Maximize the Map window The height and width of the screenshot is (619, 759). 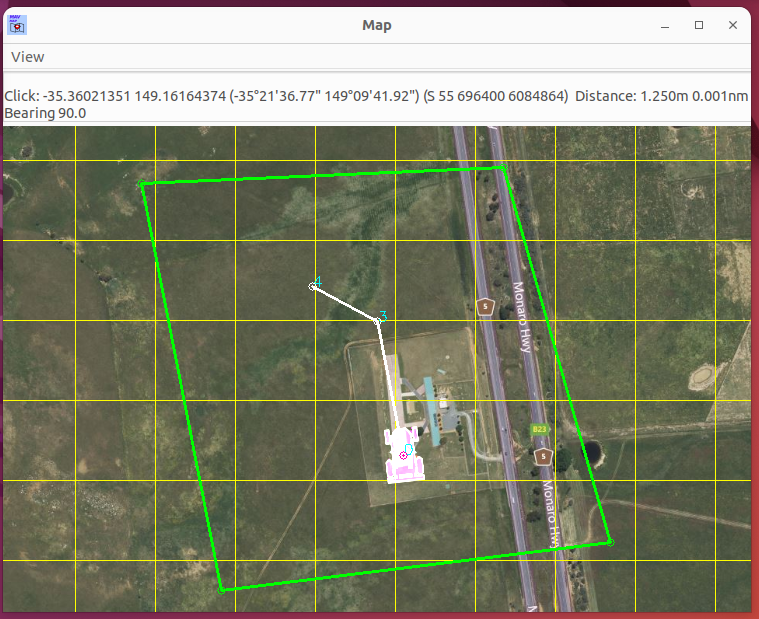(699, 25)
